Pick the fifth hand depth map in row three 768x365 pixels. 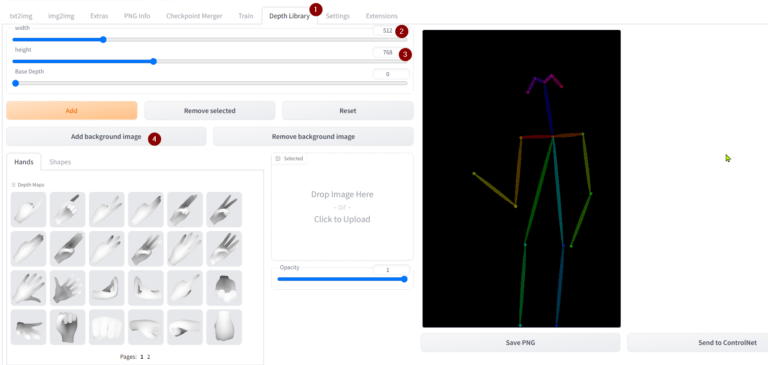tap(185, 288)
